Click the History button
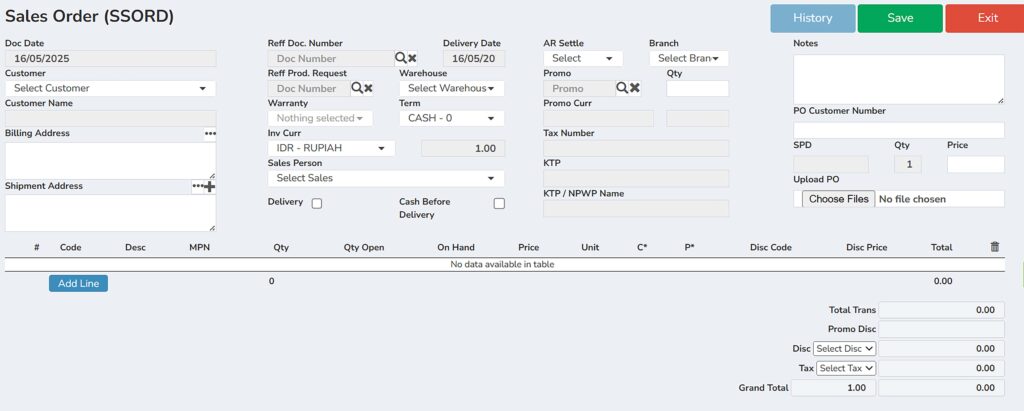This screenshot has height=411, width=1024. coord(812,18)
